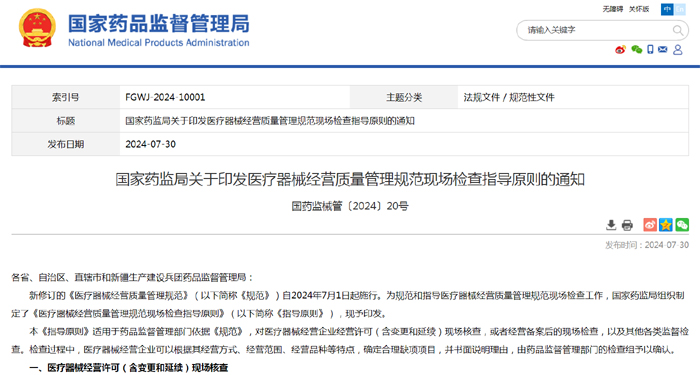Click the main notice headline
Viewport: 700px width, 375px height.
pyautogui.click(x=350, y=179)
